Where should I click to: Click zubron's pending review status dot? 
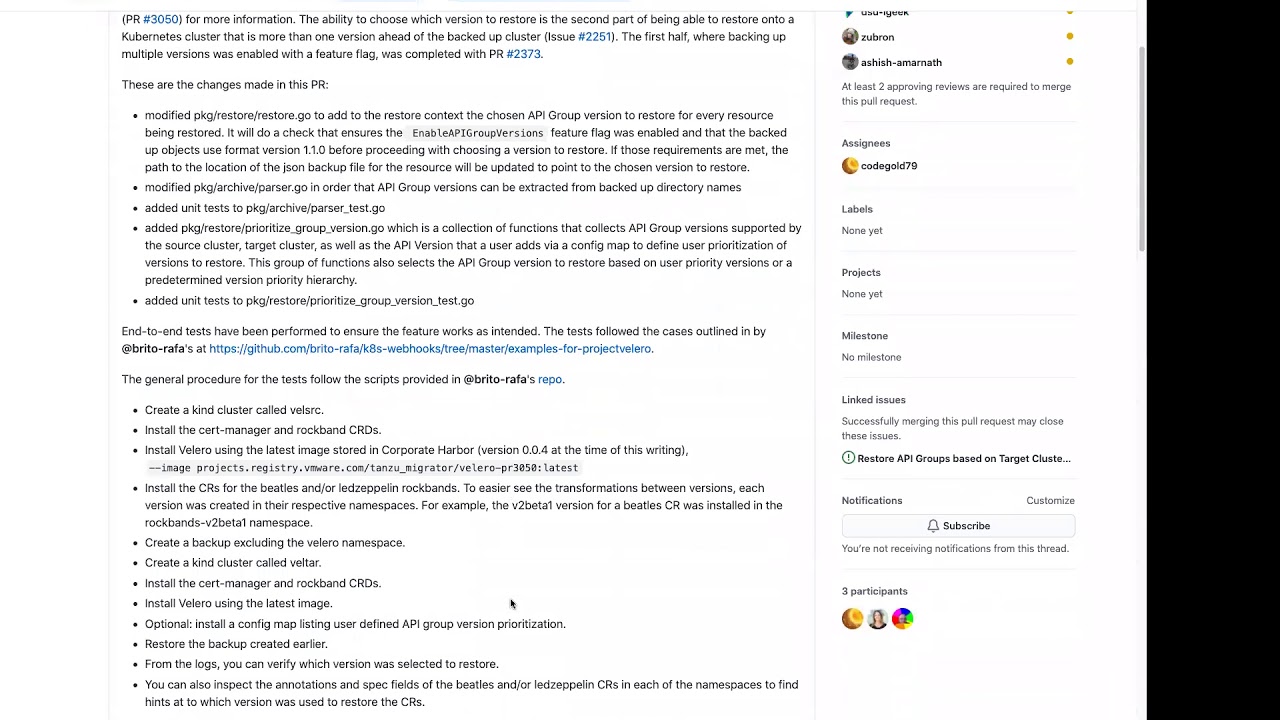click(1069, 37)
